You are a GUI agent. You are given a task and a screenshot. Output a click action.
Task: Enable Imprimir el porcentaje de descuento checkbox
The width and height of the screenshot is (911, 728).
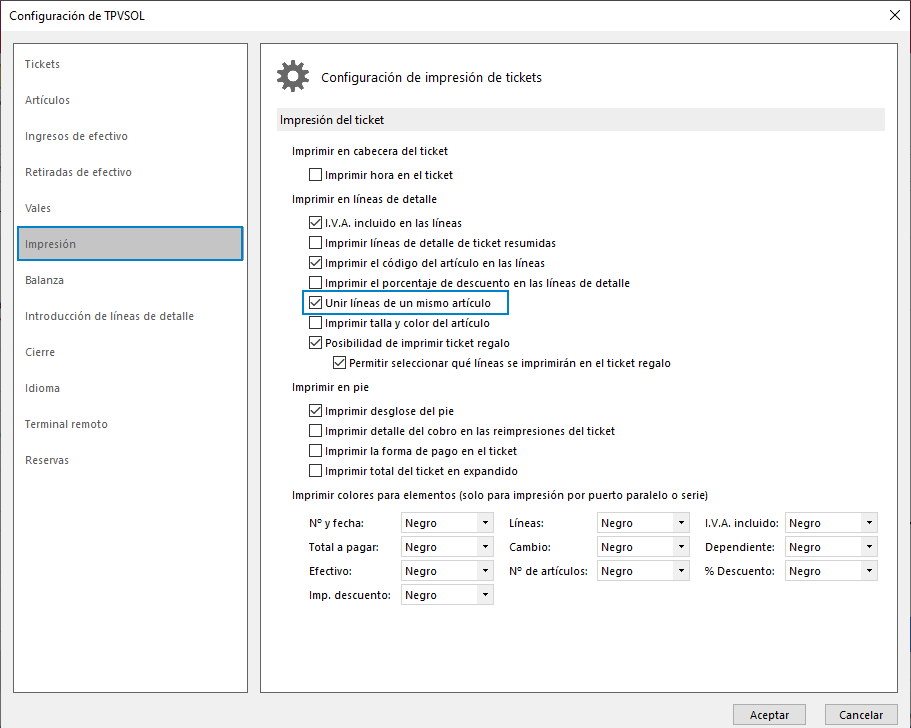tap(315, 282)
